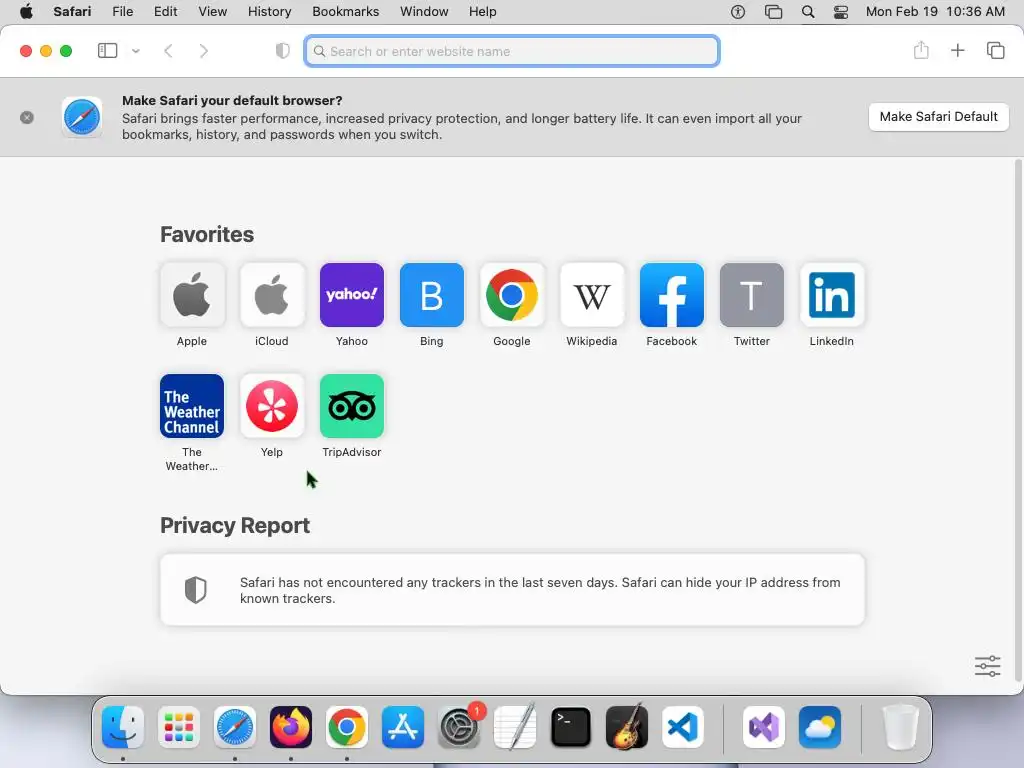Launch Visual Studio Code from the Dock
1024x768 pixels.
tap(682, 727)
